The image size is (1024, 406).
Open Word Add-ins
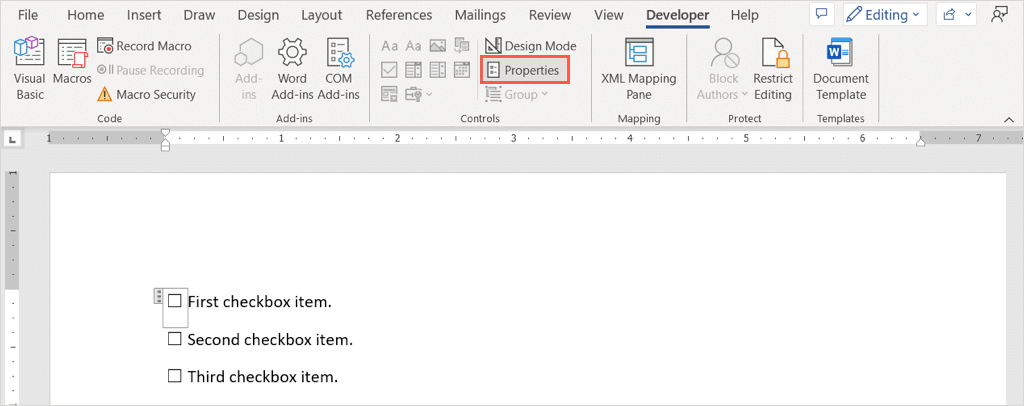click(292, 69)
